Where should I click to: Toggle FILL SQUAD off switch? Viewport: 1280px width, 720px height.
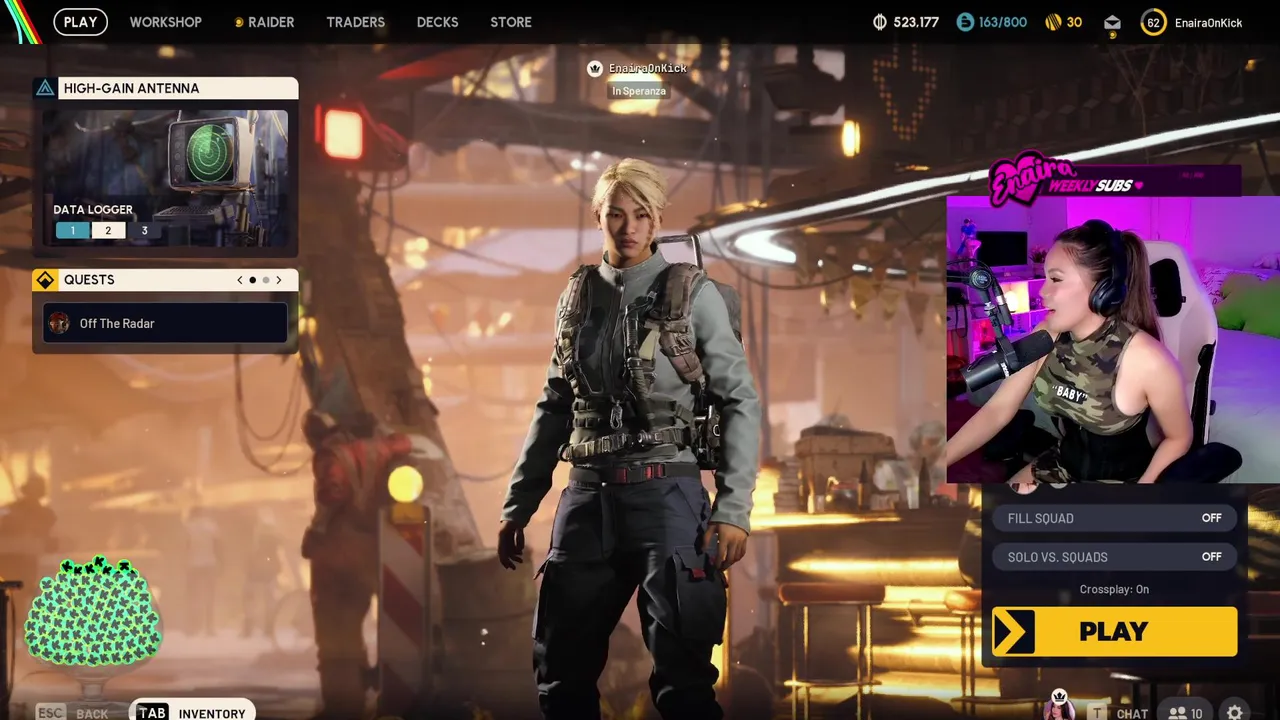1114,518
